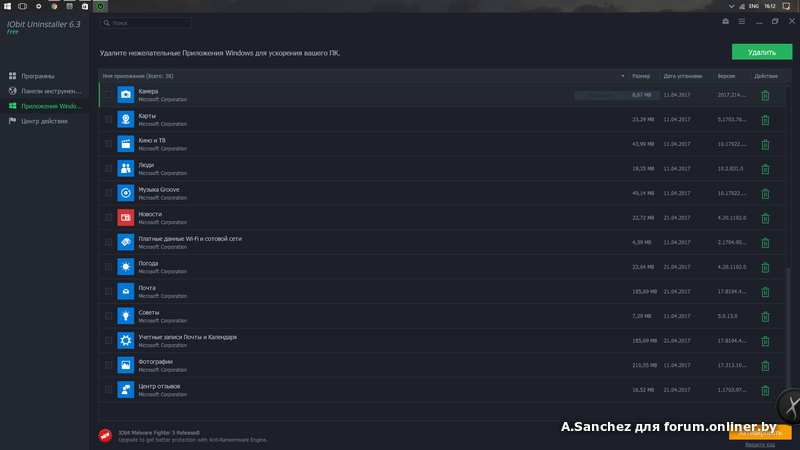Click the ENG language indicator
Image resolution: width=800 pixels, height=450 pixels.
tap(754, 6)
